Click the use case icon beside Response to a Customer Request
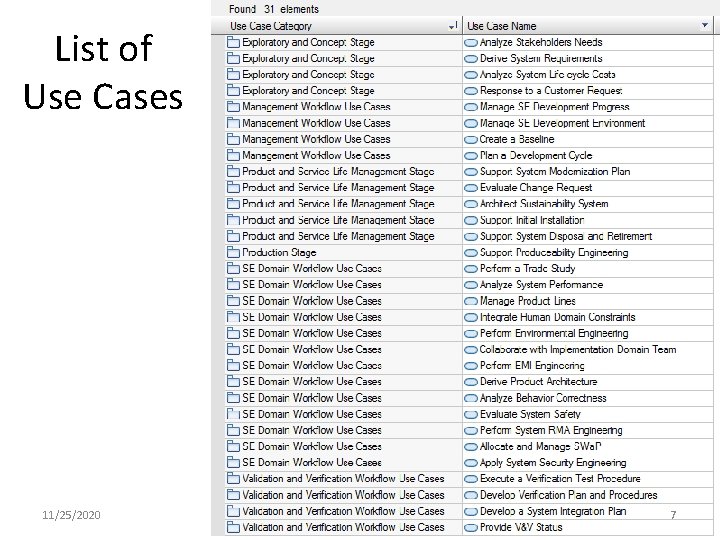This screenshot has width=720, height=540. coord(471,91)
